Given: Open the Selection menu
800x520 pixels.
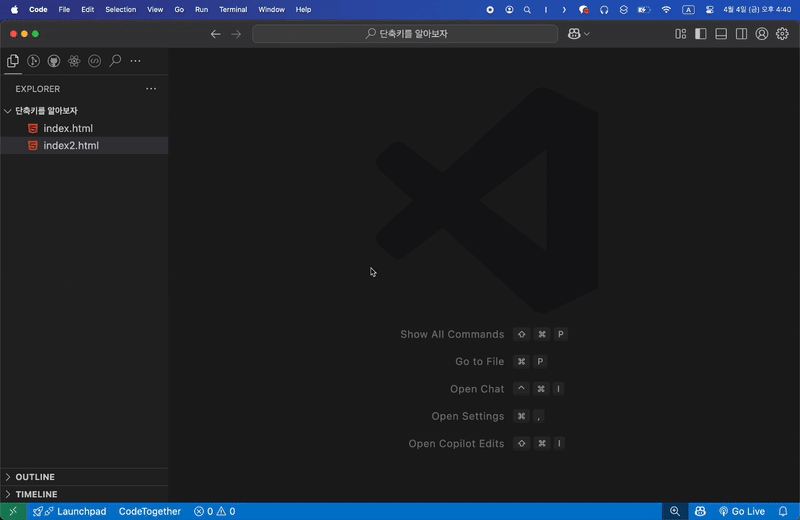Looking at the screenshot, I should point(120,9).
